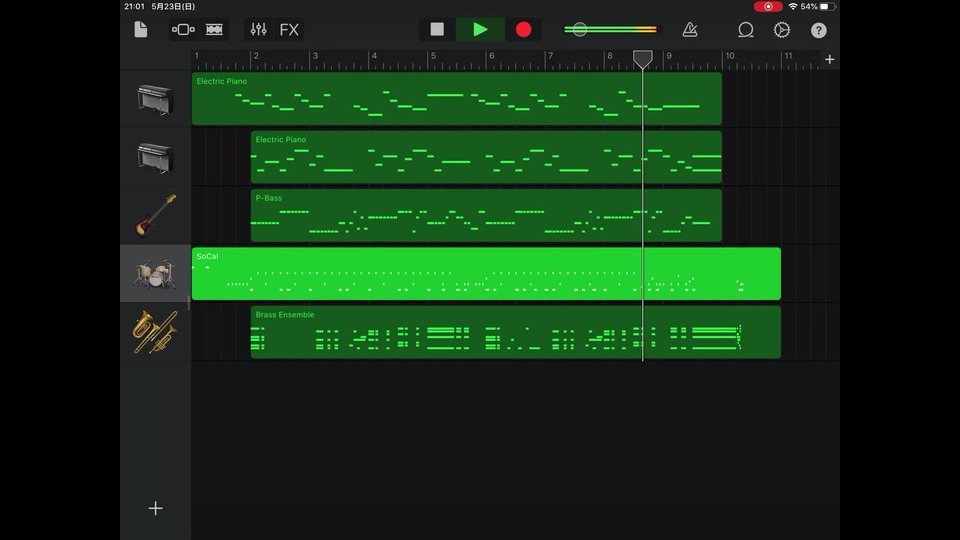Select the P-Bass region
The image size is (960, 540).
pyautogui.click(x=486, y=216)
